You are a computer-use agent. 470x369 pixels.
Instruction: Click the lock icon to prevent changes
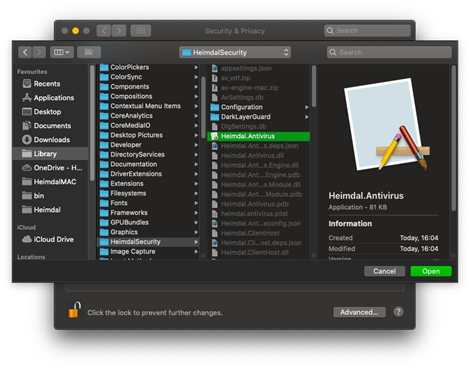[74, 310]
